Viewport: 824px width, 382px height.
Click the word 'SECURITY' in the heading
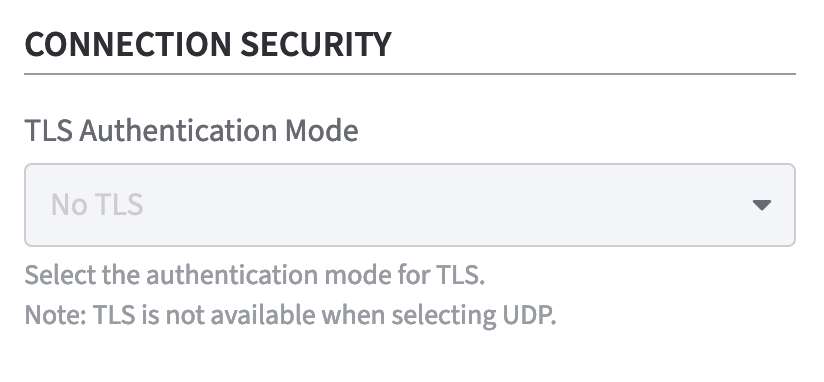pos(316,44)
